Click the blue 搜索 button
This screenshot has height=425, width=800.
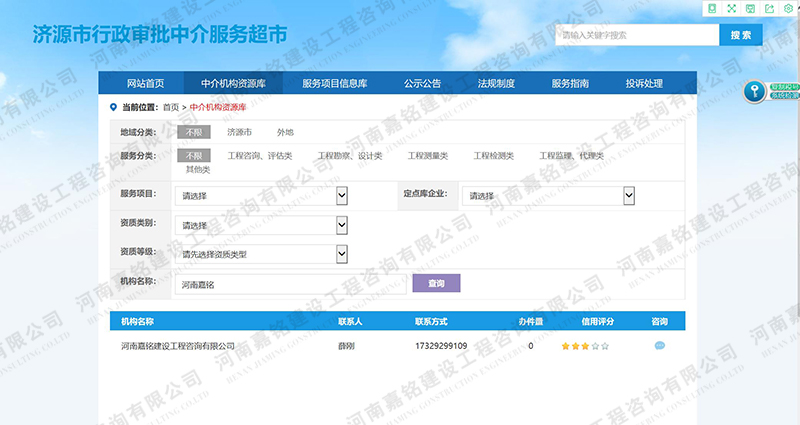tap(741, 35)
